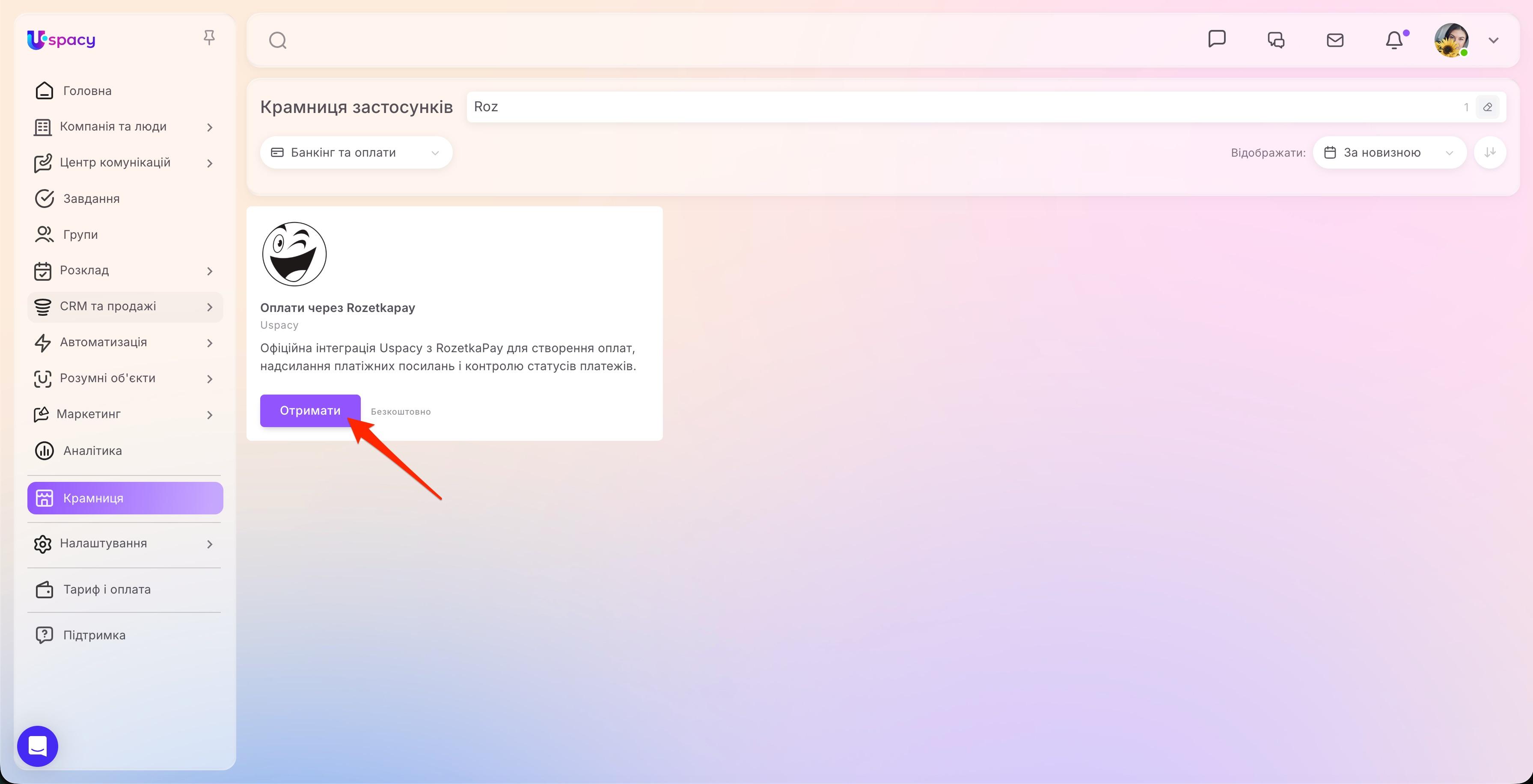
Task: Open the group conversations icon in header
Action: (1276, 40)
